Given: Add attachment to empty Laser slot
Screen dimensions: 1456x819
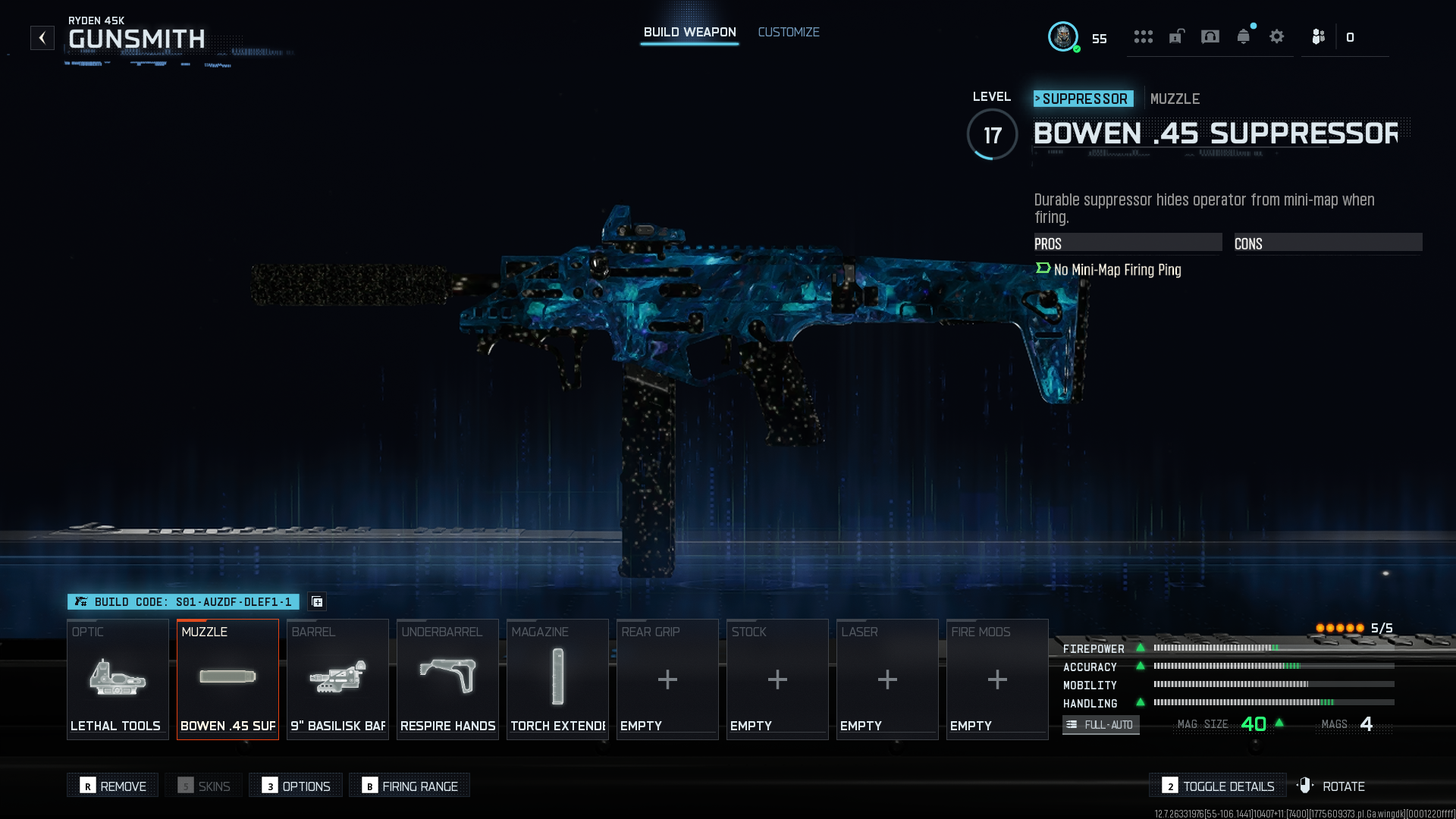Looking at the screenshot, I should click(887, 679).
